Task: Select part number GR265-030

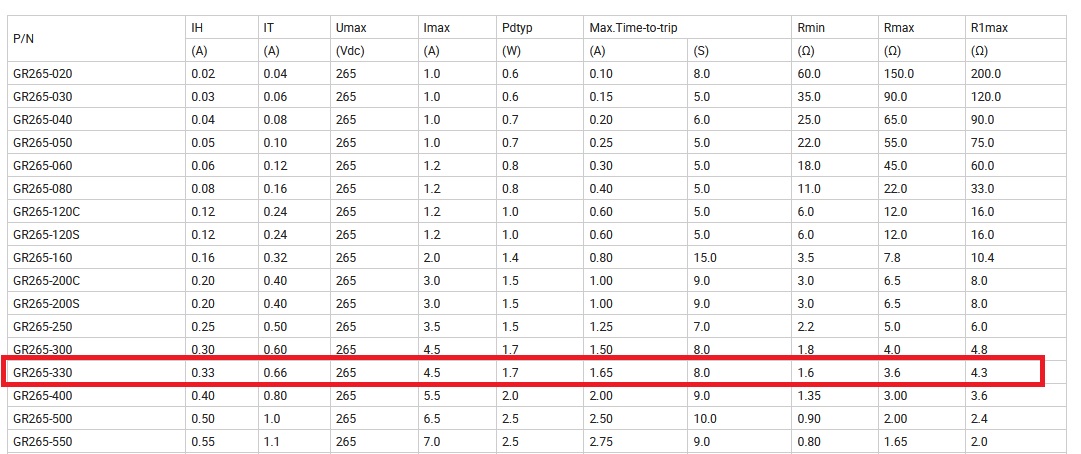Action: click(x=43, y=96)
